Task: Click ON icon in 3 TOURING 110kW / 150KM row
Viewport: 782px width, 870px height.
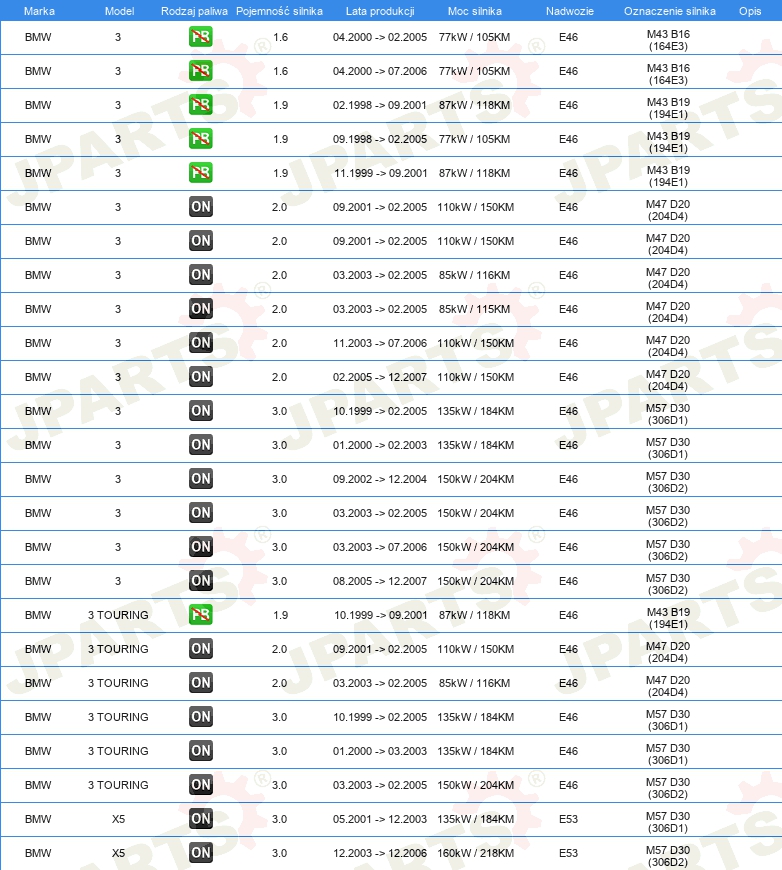Action: pos(200,649)
